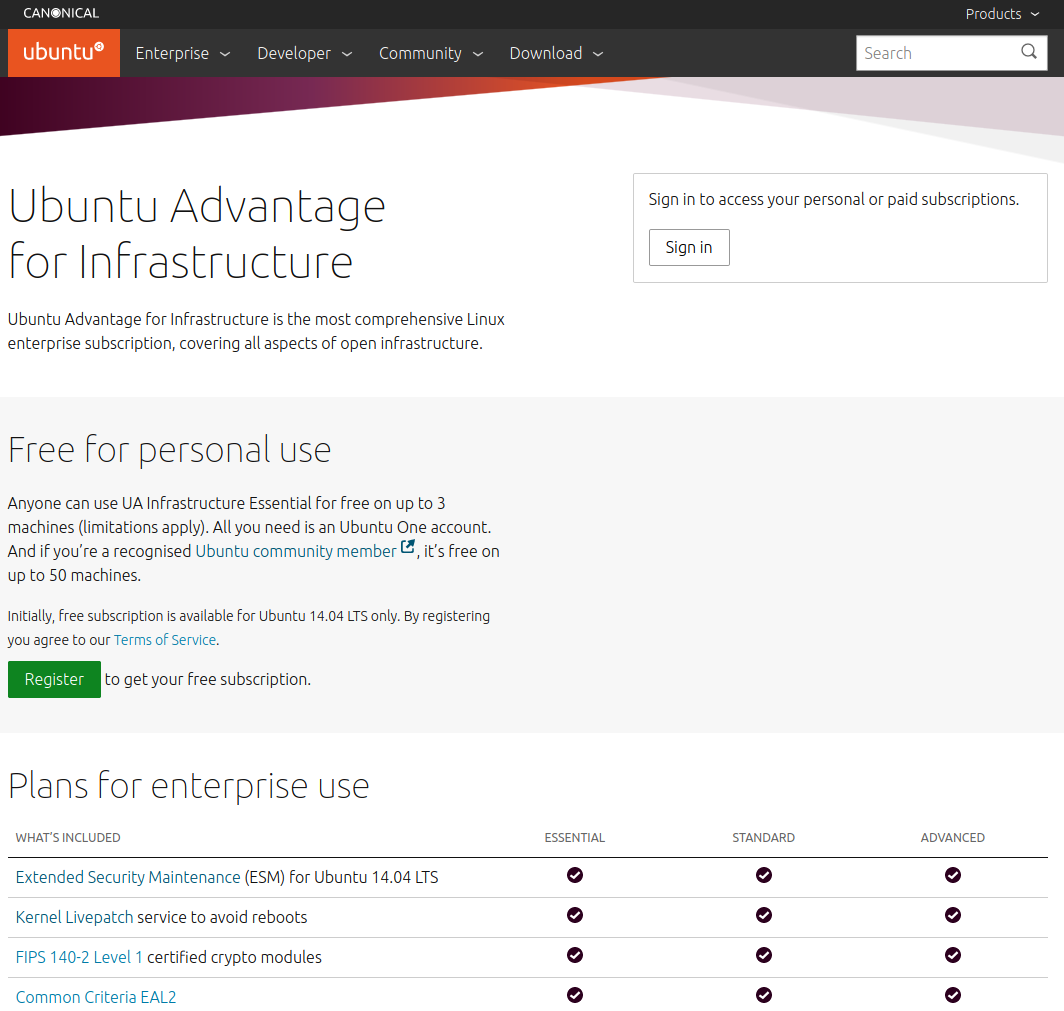
Task: Click Kernel Livepatch checkmark under Advanced
Action: click(x=953, y=915)
